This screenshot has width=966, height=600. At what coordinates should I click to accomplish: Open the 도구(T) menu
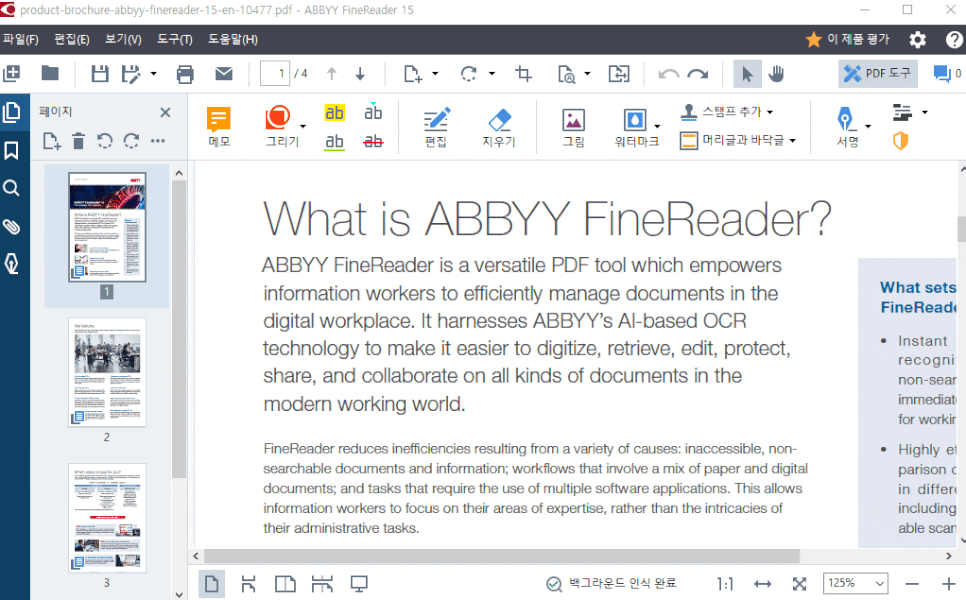click(x=174, y=39)
